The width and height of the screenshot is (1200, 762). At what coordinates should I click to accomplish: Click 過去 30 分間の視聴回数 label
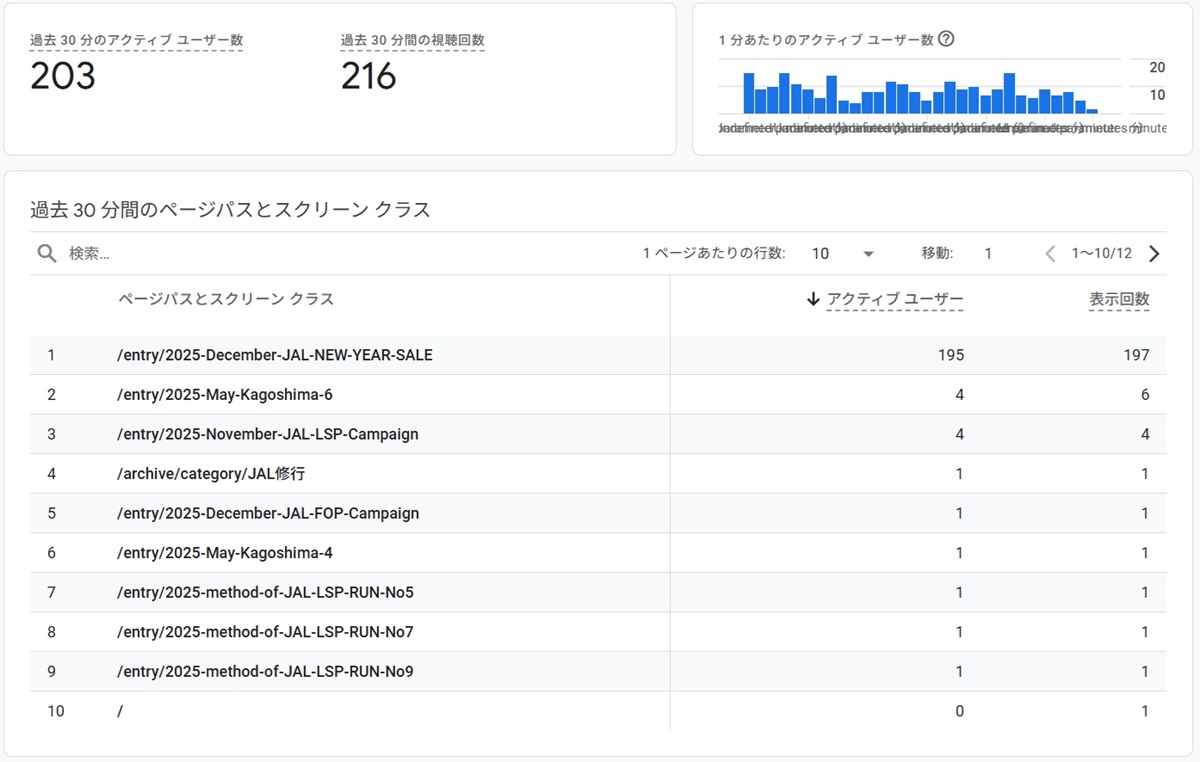click(x=413, y=41)
